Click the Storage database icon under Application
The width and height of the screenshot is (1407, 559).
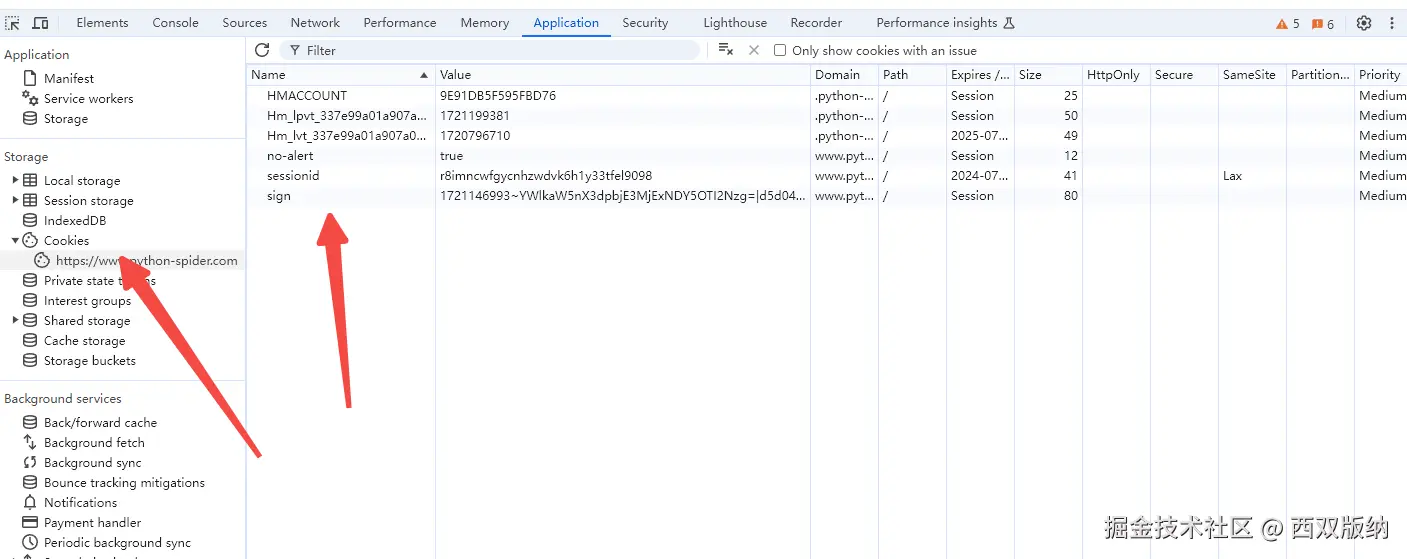[x=30, y=118]
